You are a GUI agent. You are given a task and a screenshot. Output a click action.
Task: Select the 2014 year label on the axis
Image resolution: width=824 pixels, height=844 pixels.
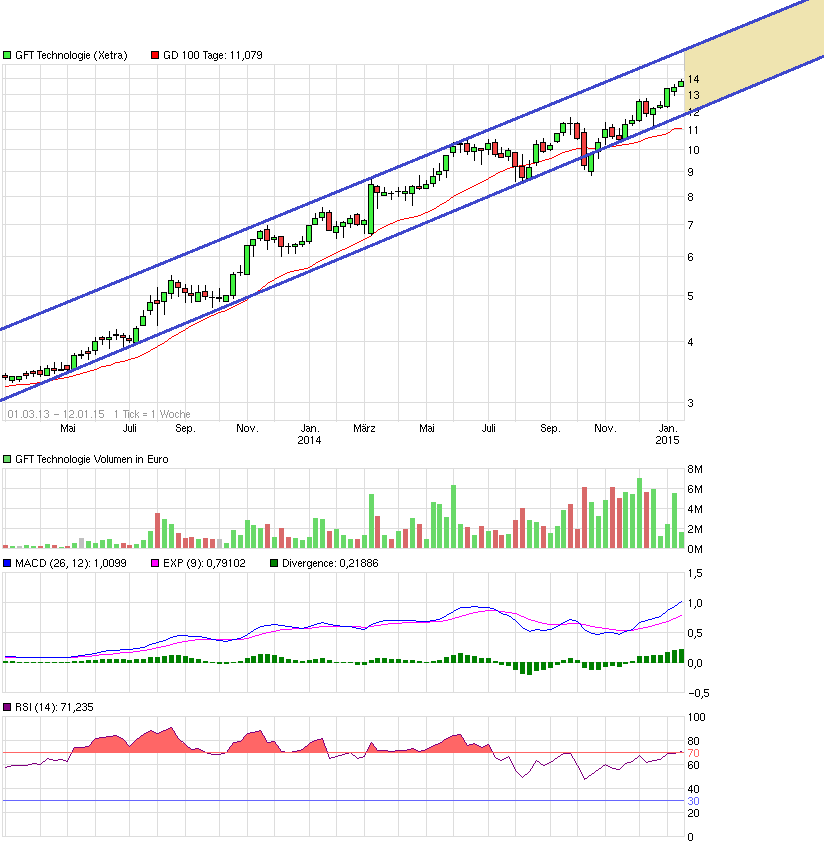pos(310,439)
